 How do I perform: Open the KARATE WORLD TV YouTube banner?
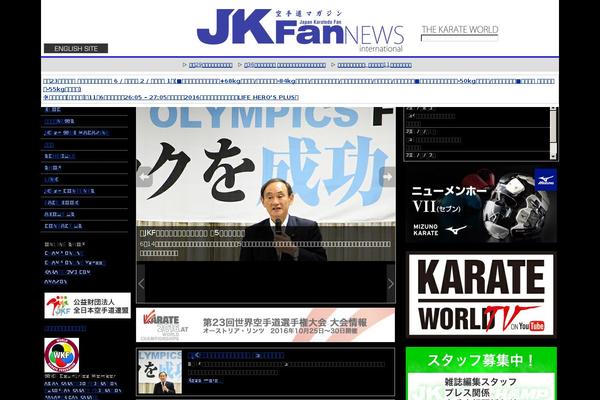coord(481,295)
